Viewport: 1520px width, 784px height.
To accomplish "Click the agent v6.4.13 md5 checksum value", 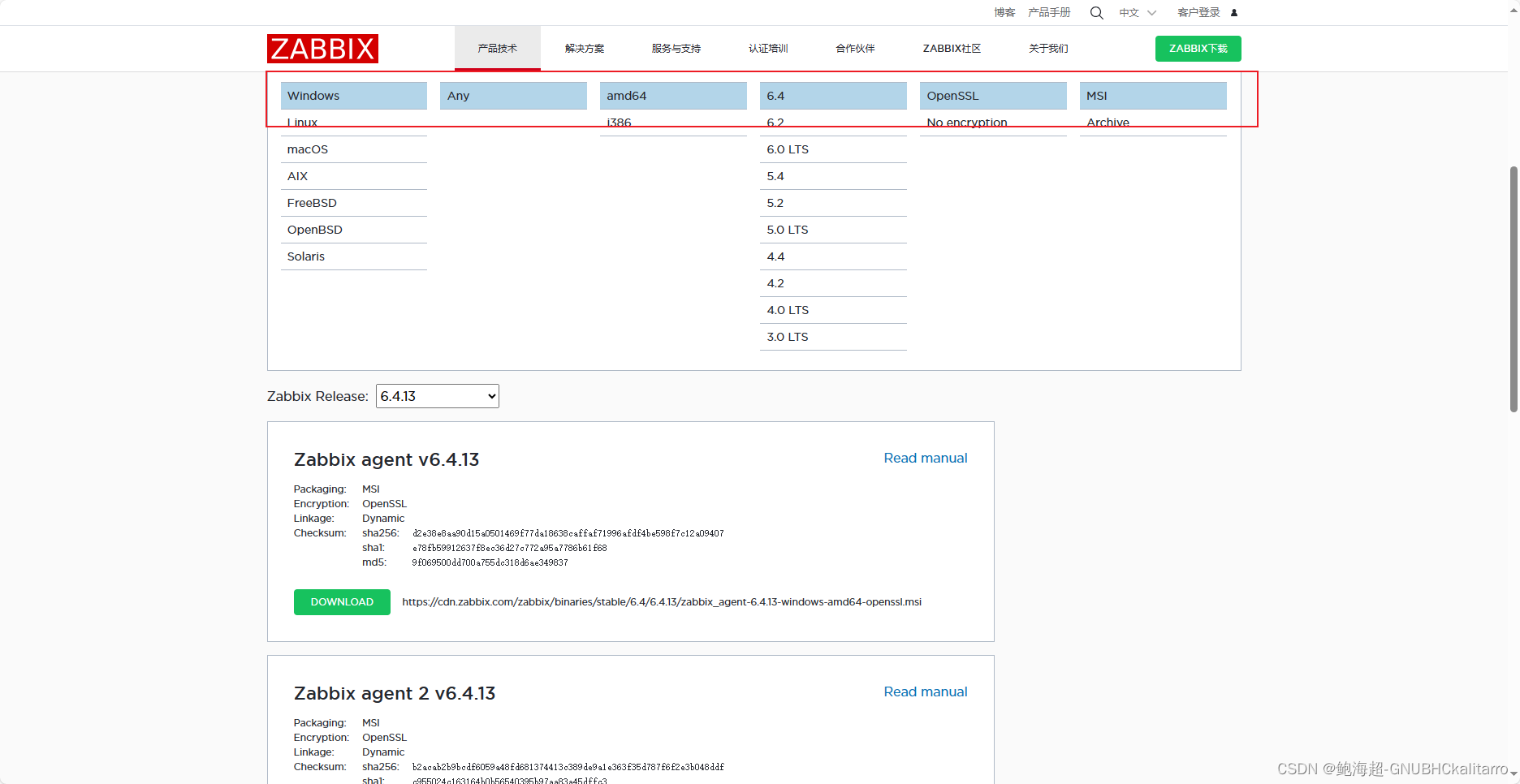I will tap(490, 562).
